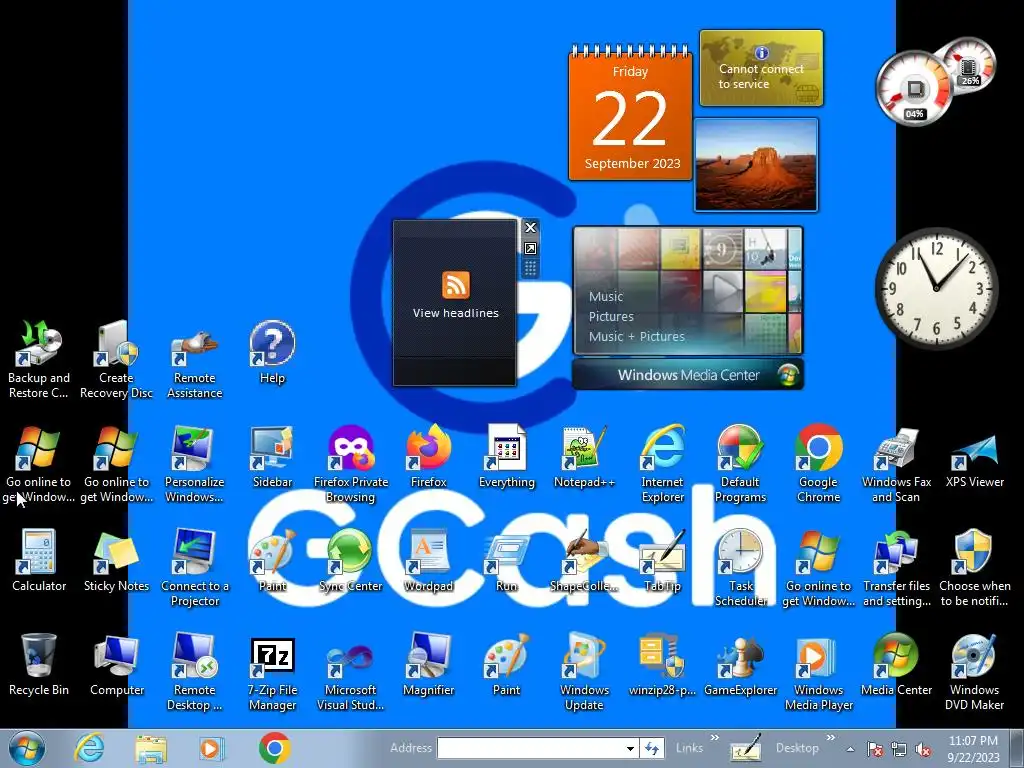This screenshot has width=1024, height=768.
Task: Expand the Desktop toolbar chevron
Action: (x=831, y=738)
